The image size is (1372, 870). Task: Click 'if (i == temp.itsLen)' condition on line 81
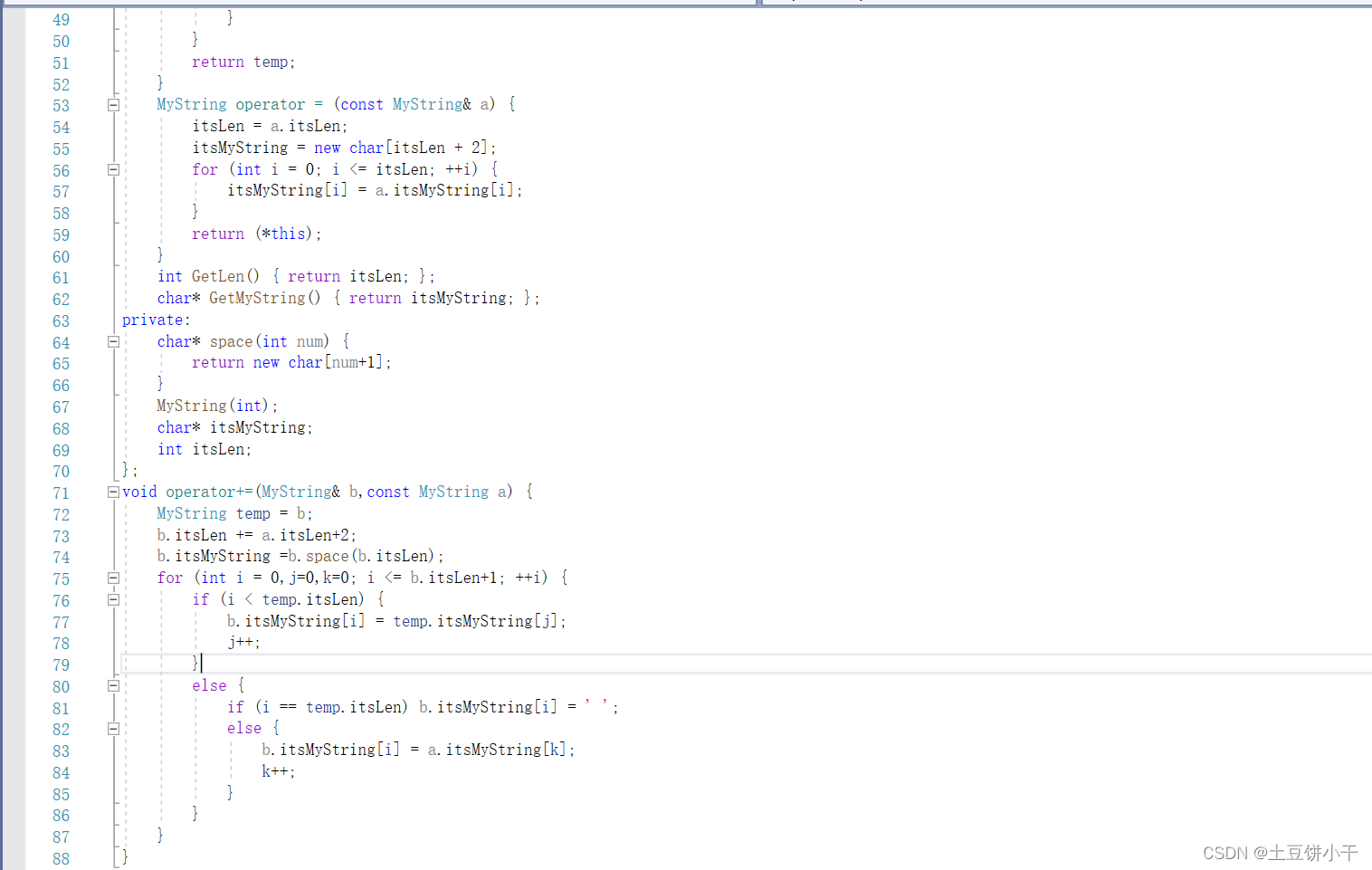(317, 707)
